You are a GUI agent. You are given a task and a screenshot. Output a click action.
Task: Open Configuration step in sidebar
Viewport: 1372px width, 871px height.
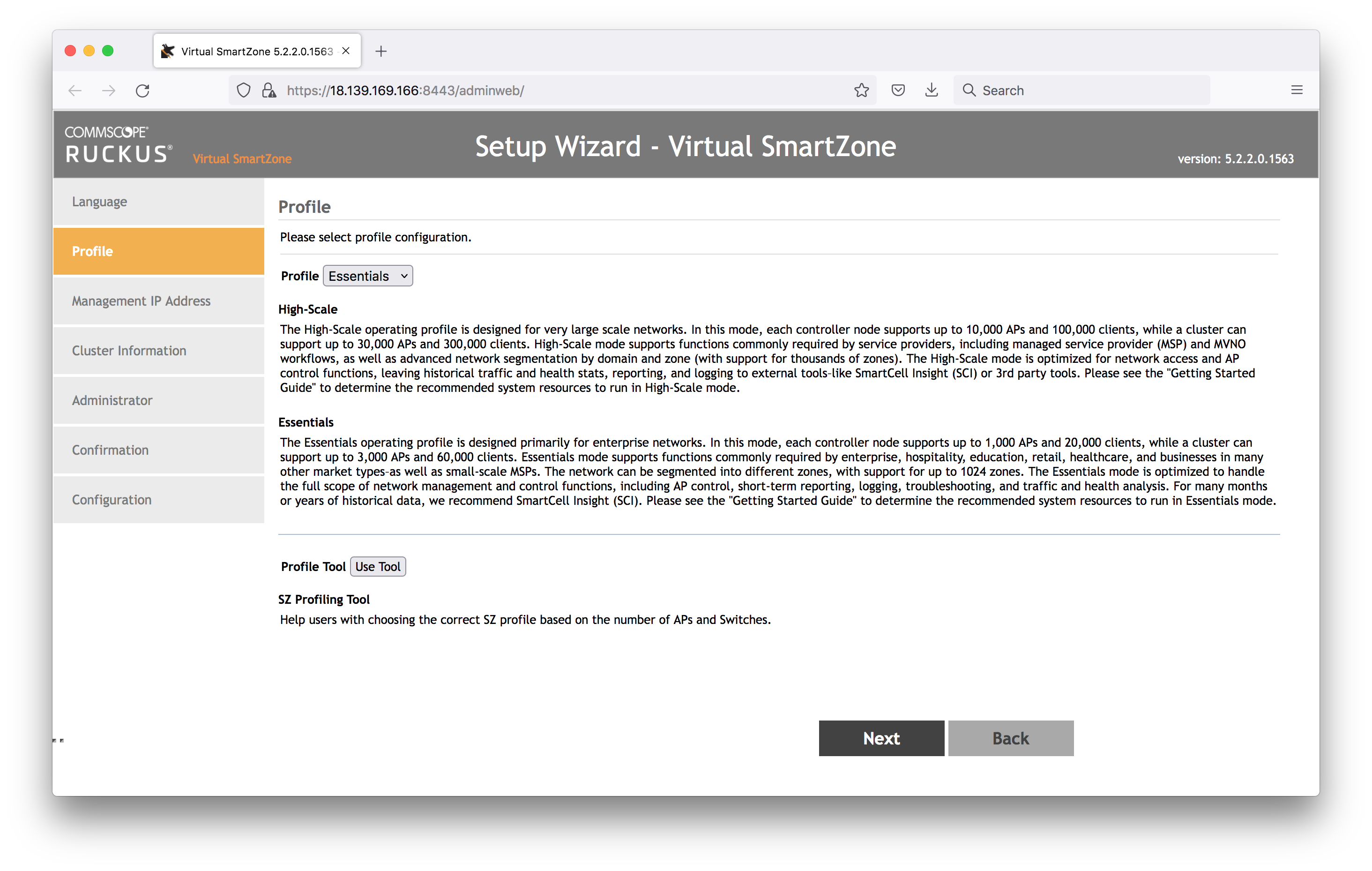click(159, 499)
